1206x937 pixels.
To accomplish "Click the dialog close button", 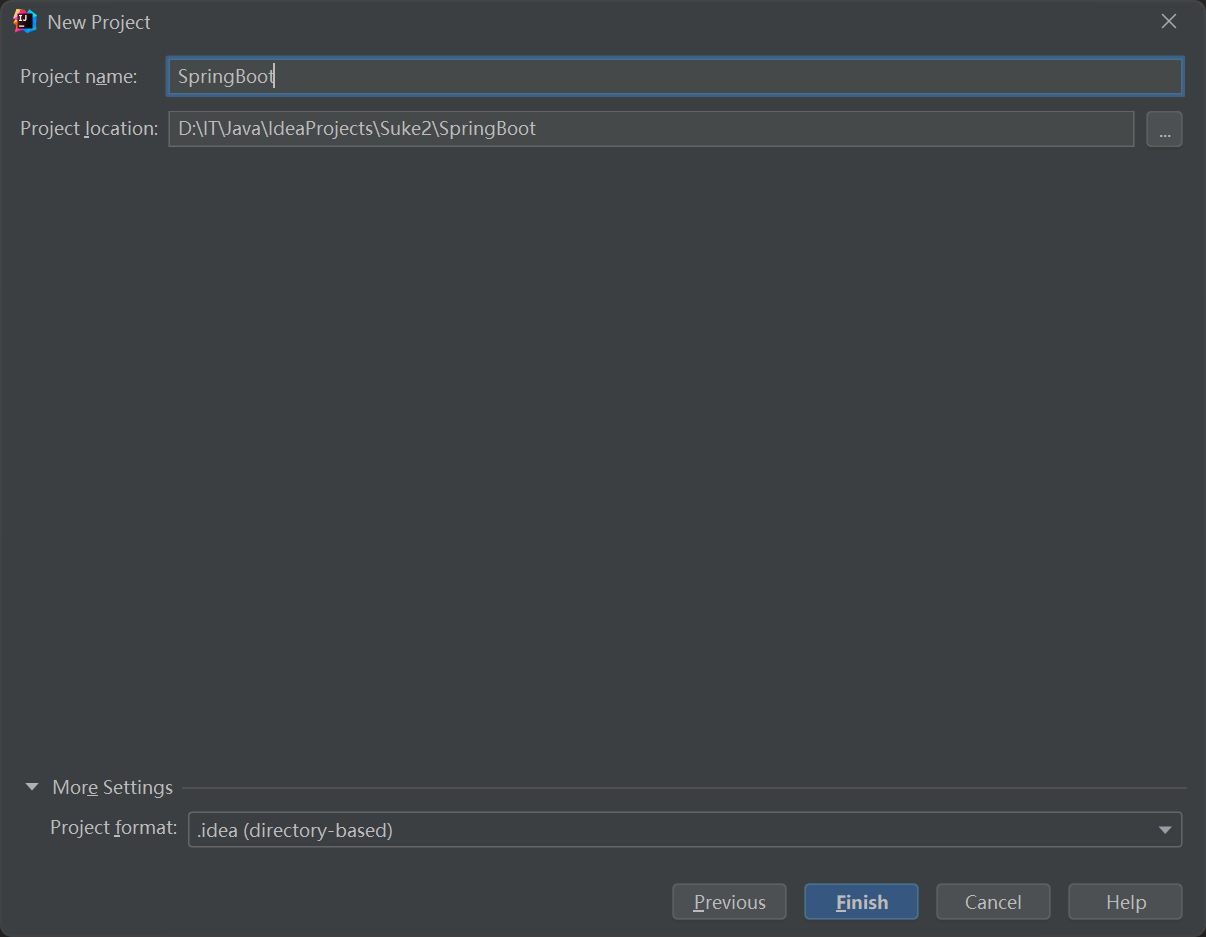I will [1168, 20].
